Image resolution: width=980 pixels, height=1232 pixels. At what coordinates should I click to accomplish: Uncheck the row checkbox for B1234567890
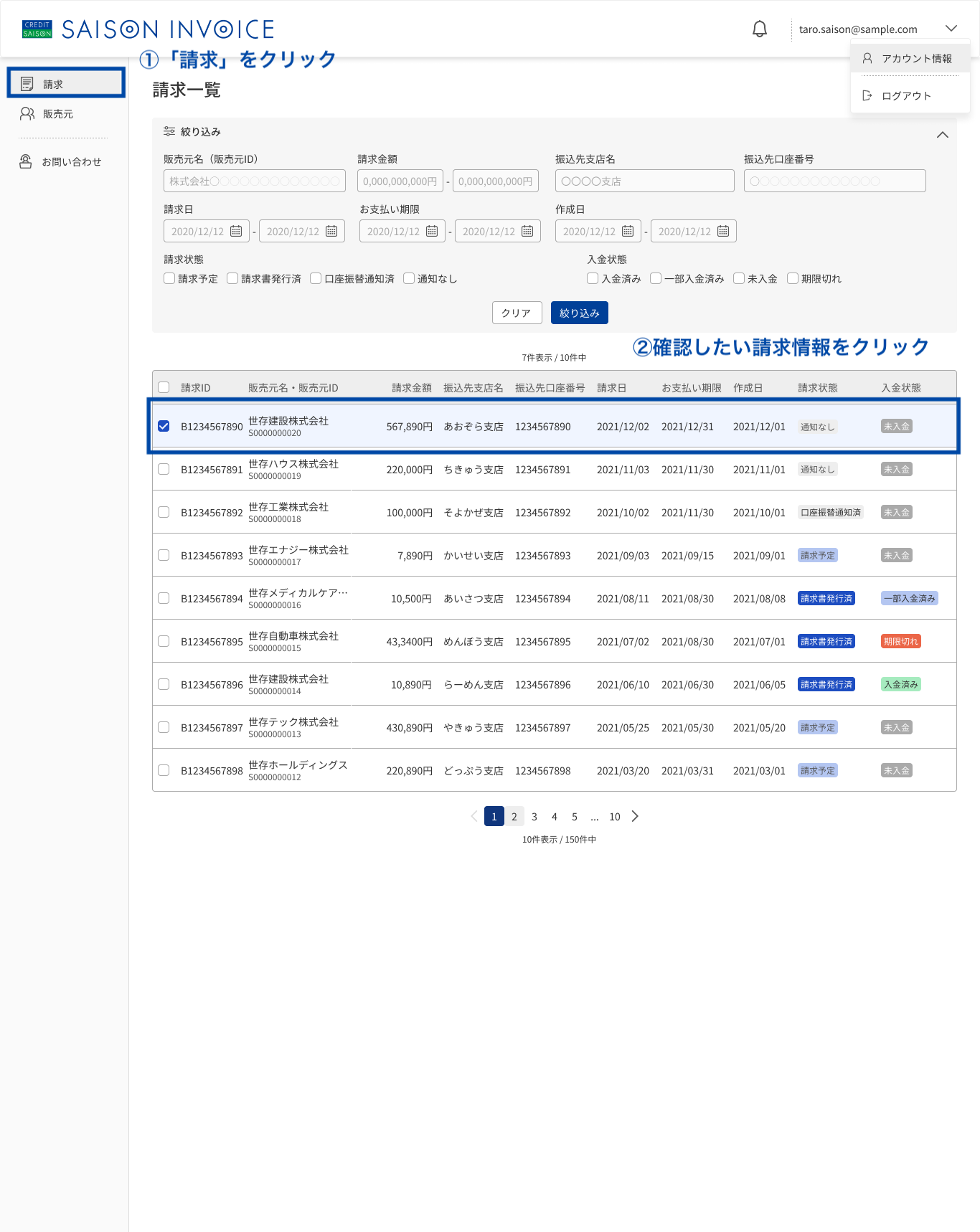coord(164,426)
